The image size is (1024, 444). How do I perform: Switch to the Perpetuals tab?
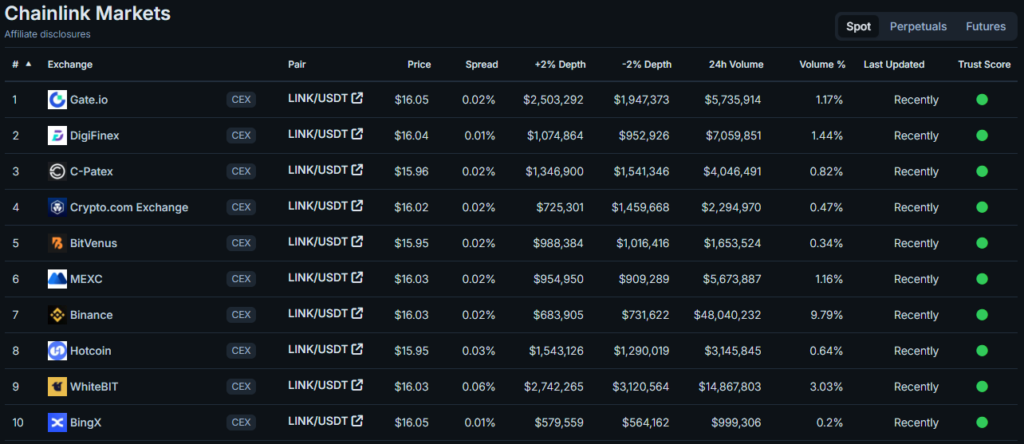pyautogui.click(x=918, y=27)
